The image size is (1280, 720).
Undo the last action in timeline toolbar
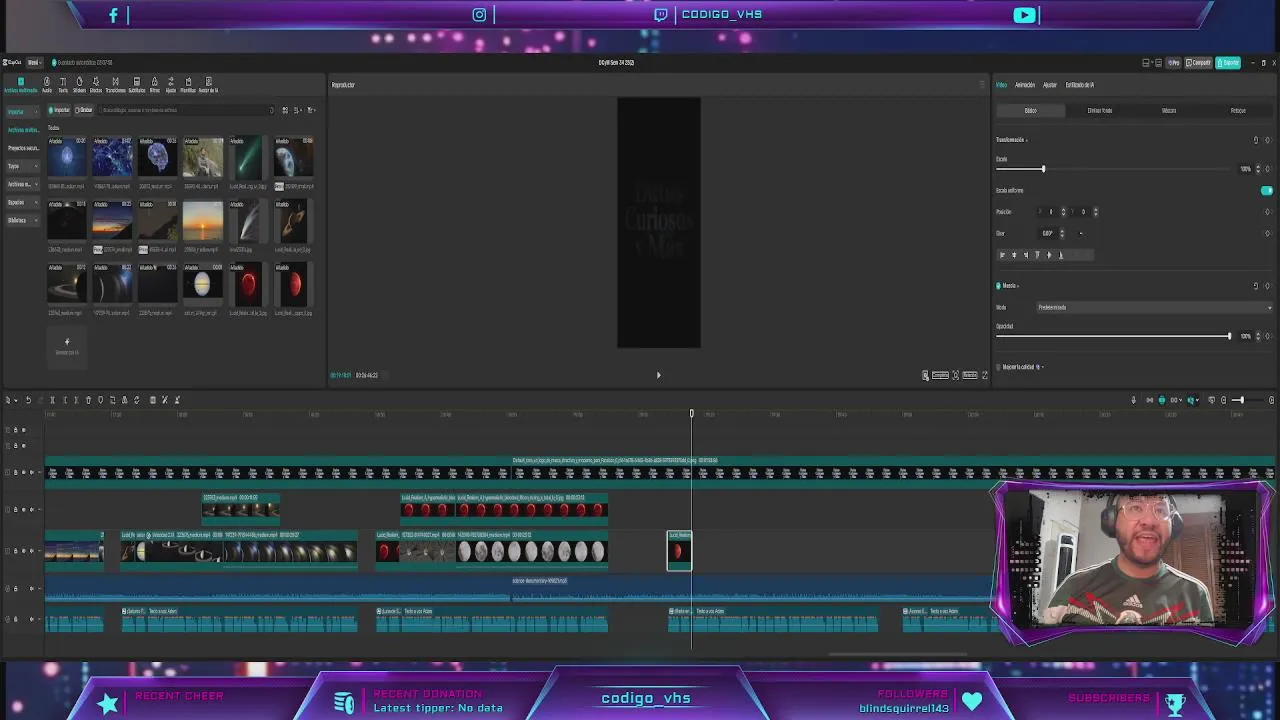click(x=28, y=400)
